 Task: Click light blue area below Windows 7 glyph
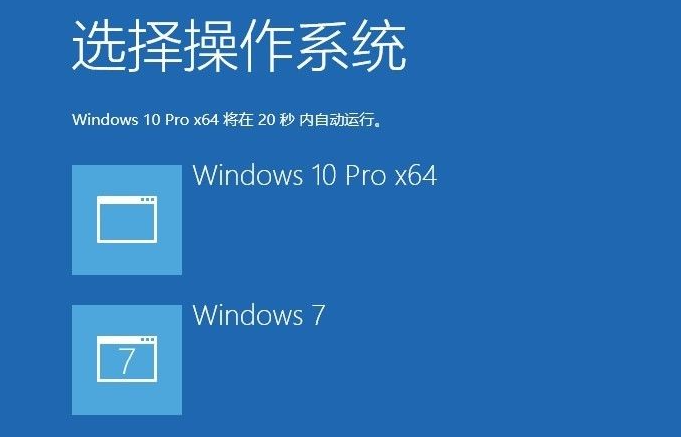pos(127,399)
